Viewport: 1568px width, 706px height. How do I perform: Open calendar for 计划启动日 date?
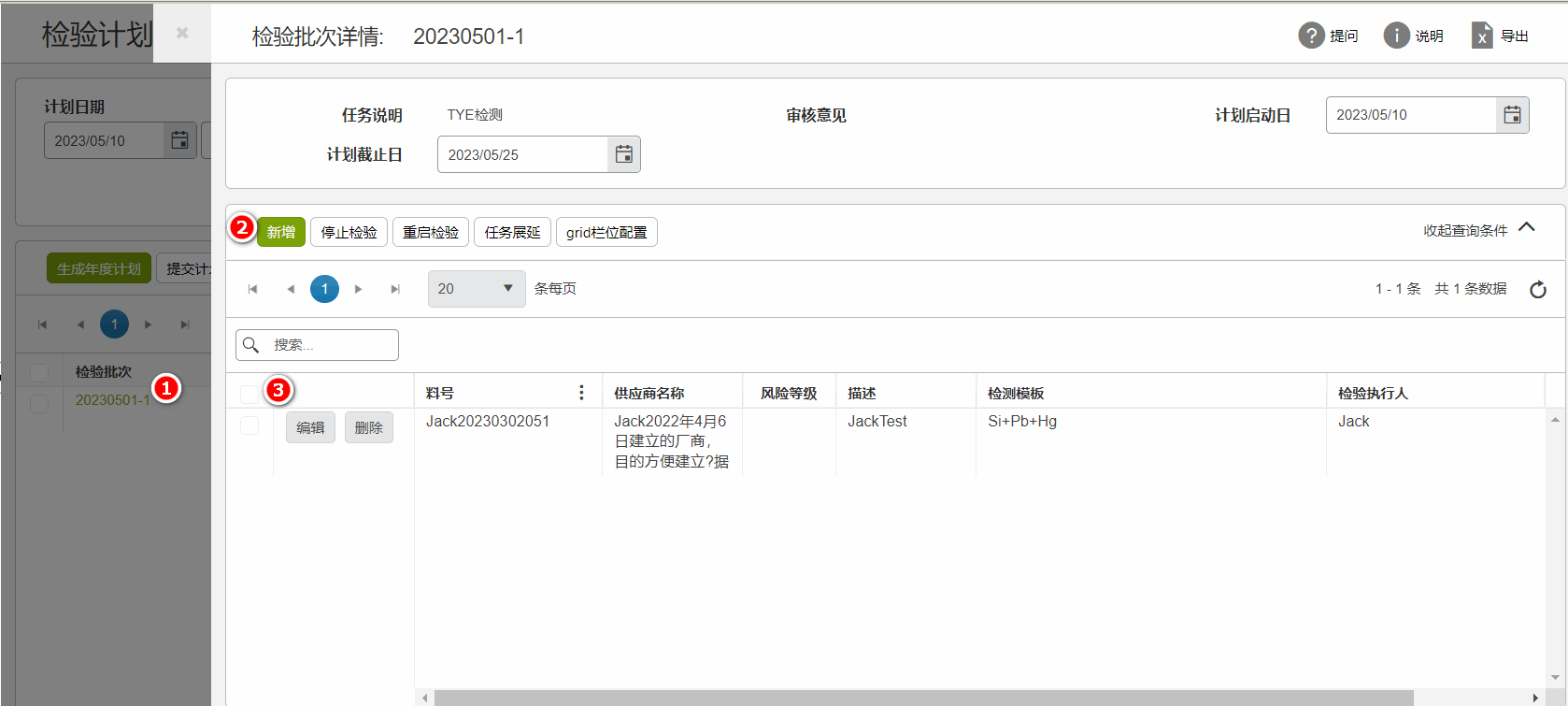click(x=1512, y=115)
